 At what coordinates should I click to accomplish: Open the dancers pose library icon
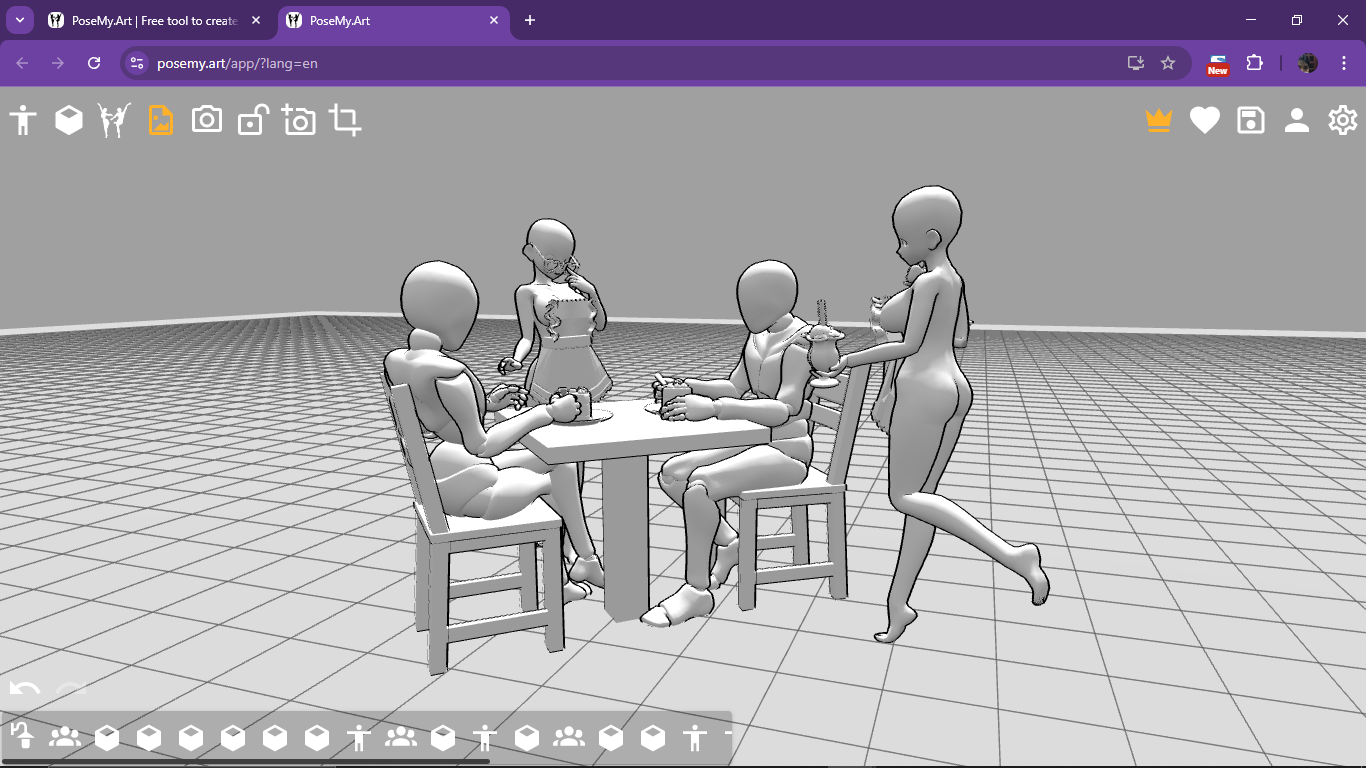click(114, 121)
